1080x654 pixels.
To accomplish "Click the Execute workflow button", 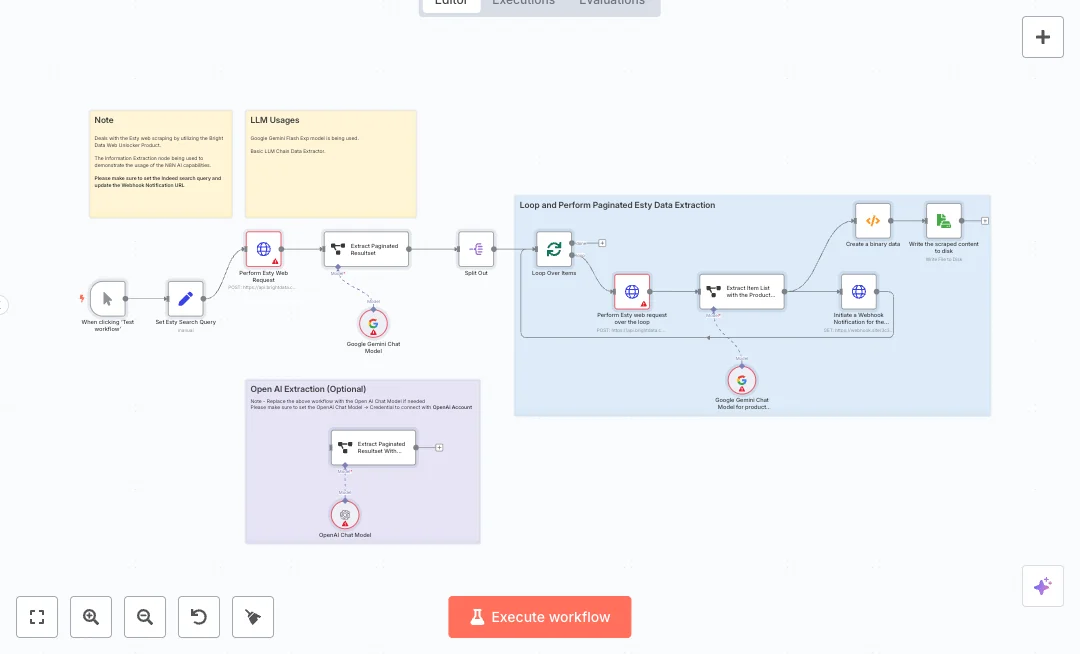I will click(540, 617).
